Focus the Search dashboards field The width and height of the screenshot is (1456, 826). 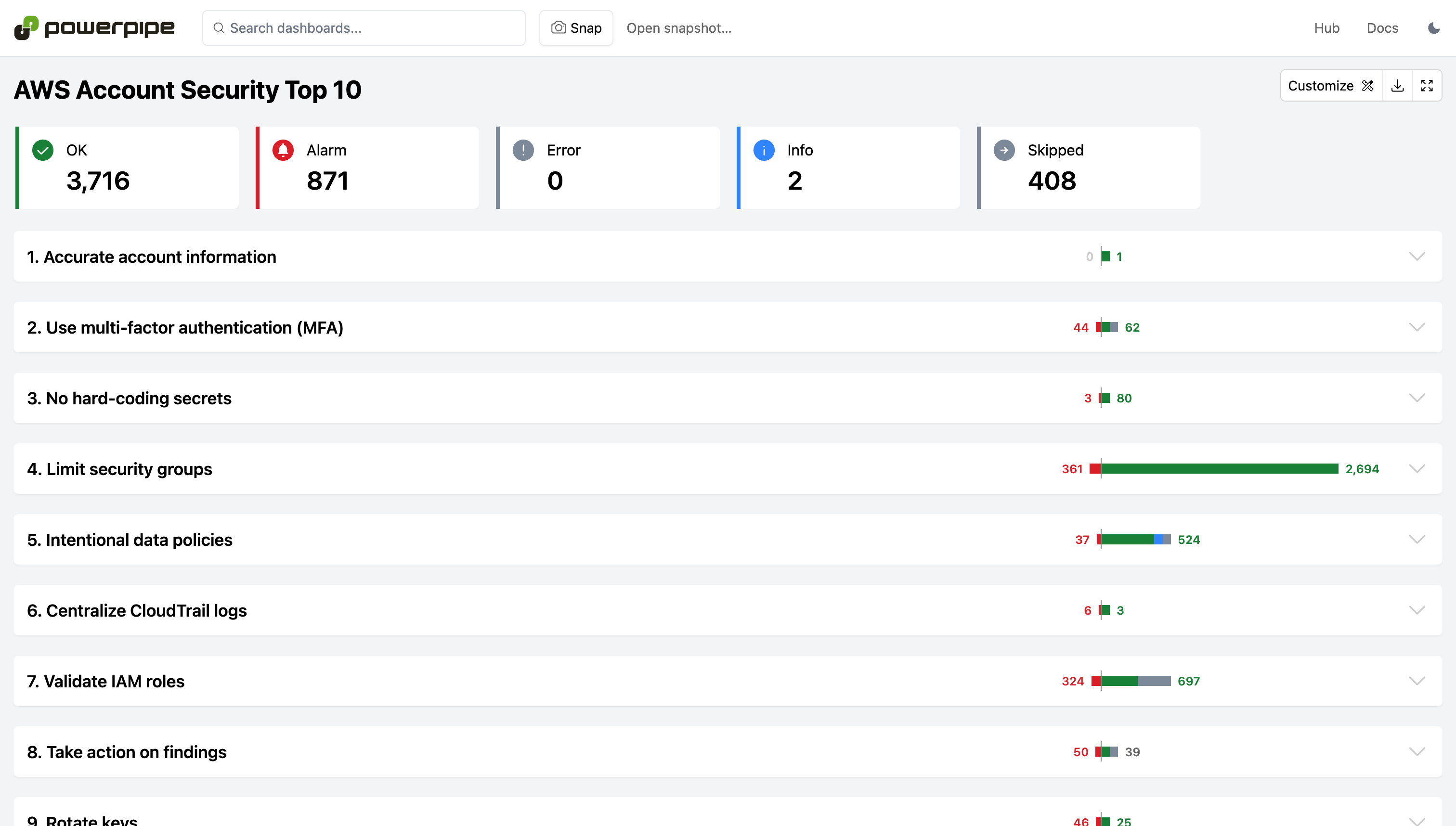coord(364,28)
